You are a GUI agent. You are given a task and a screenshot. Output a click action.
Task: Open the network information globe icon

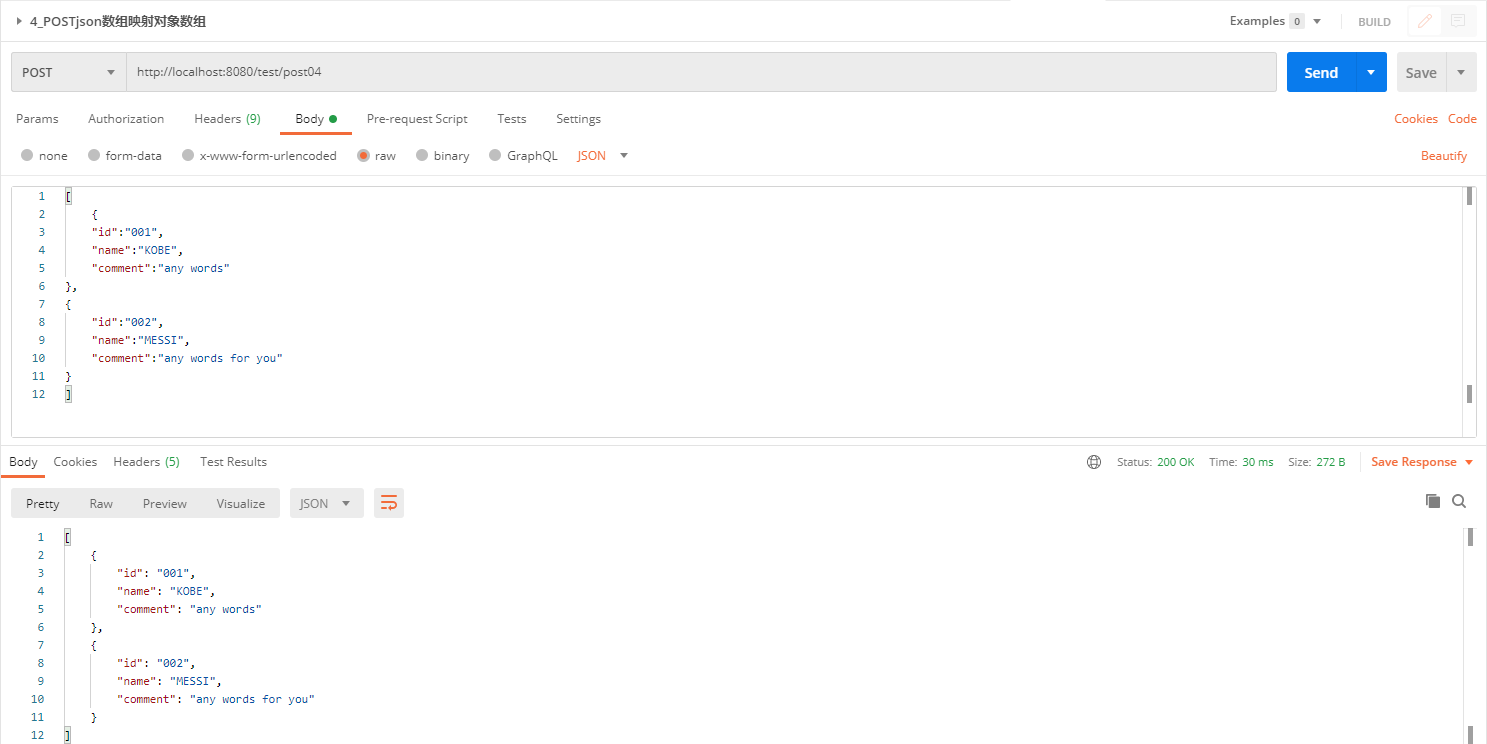(x=1093, y=461)
